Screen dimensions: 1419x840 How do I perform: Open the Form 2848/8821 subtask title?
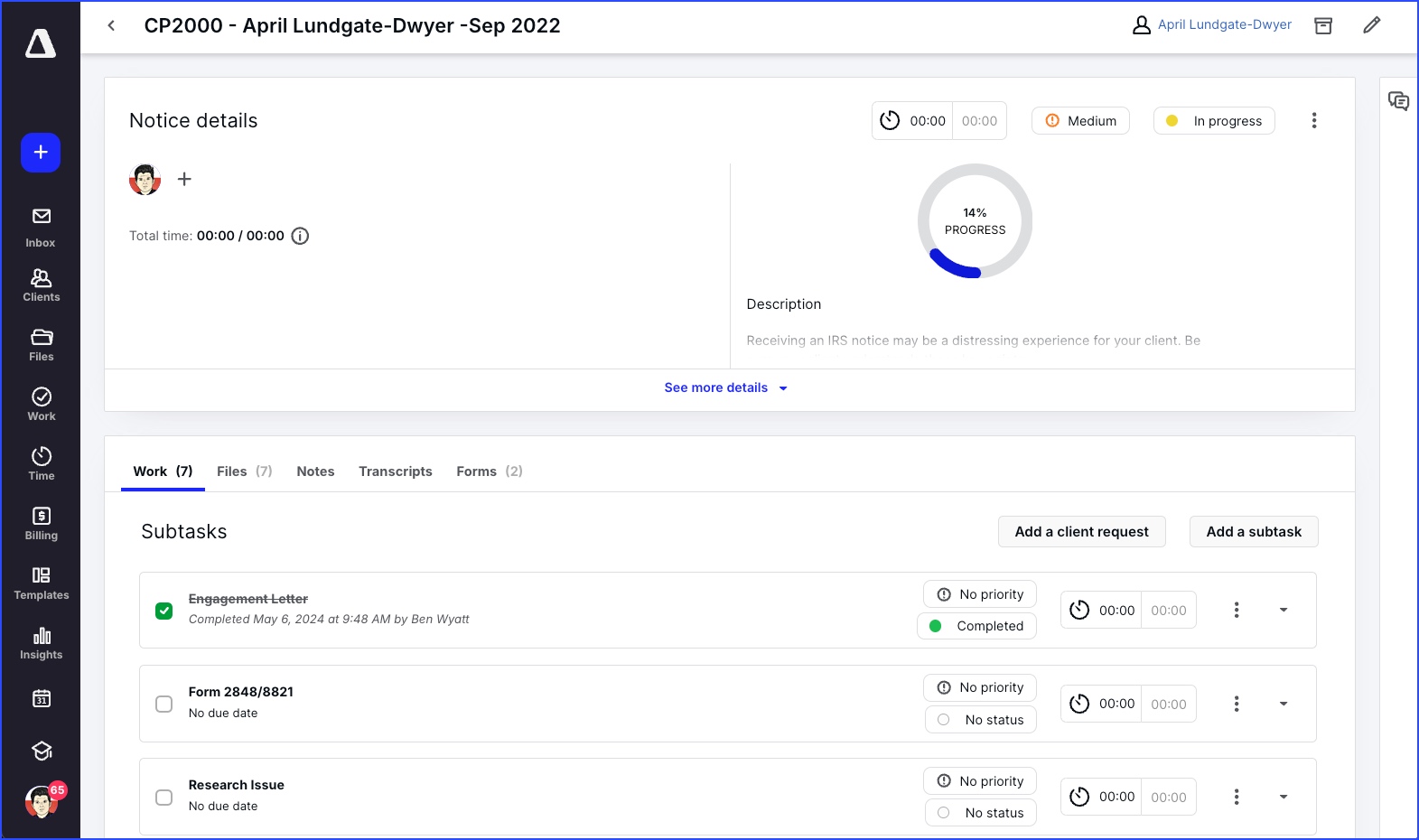[x=241, y=692]
